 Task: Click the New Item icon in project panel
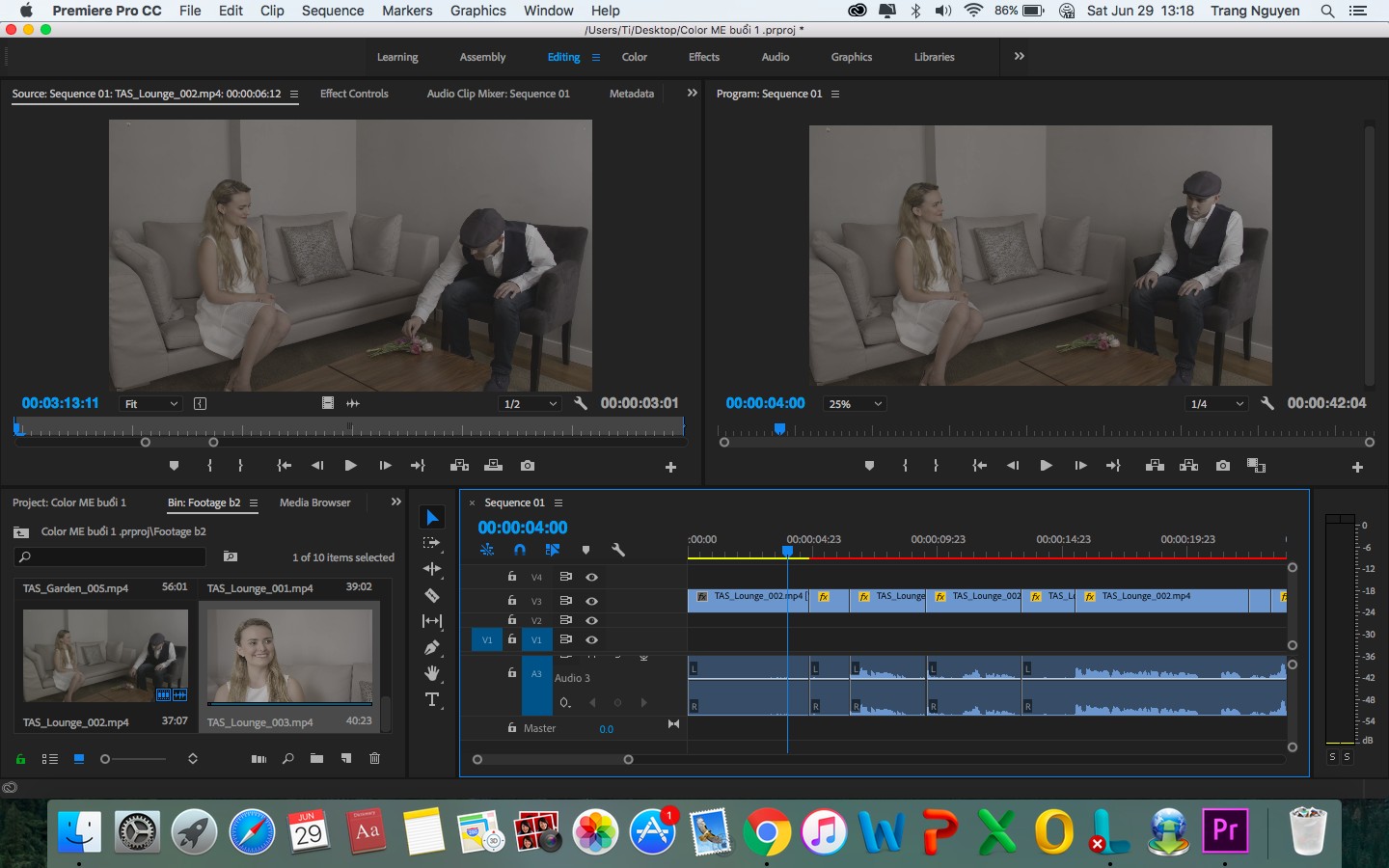pos(346,759)
